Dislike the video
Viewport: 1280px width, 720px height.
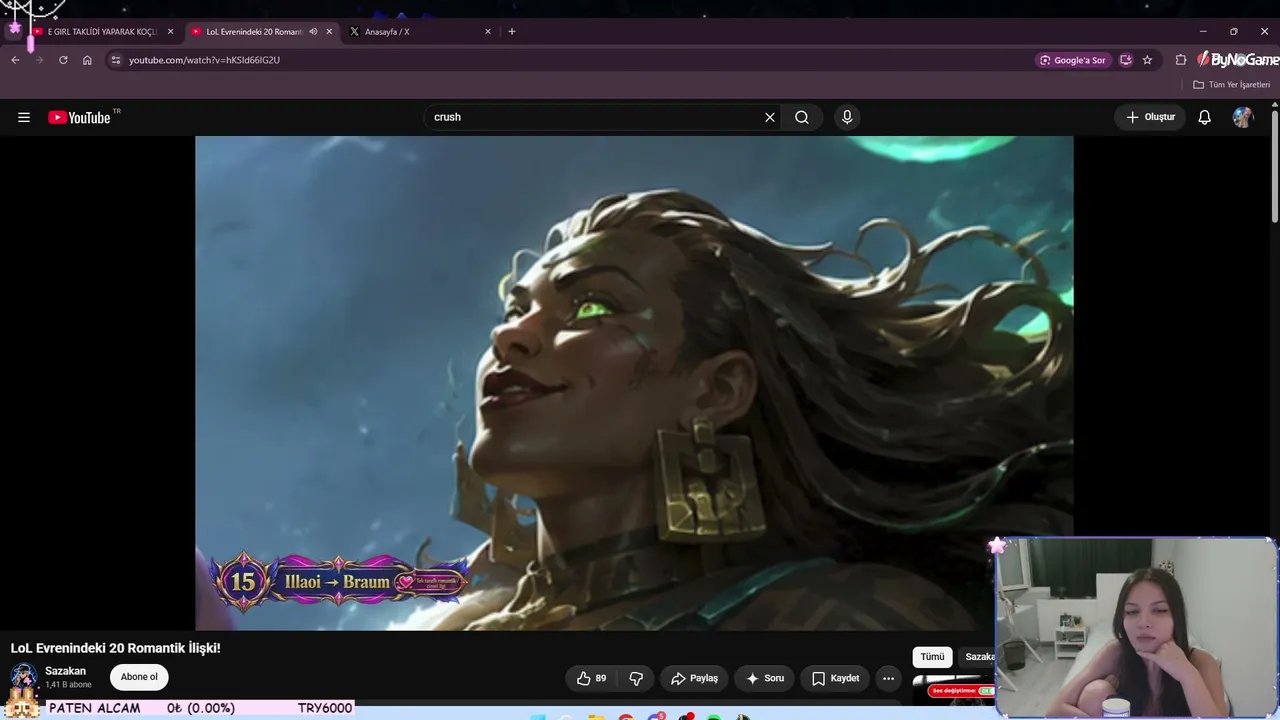(x=636, y=678)
